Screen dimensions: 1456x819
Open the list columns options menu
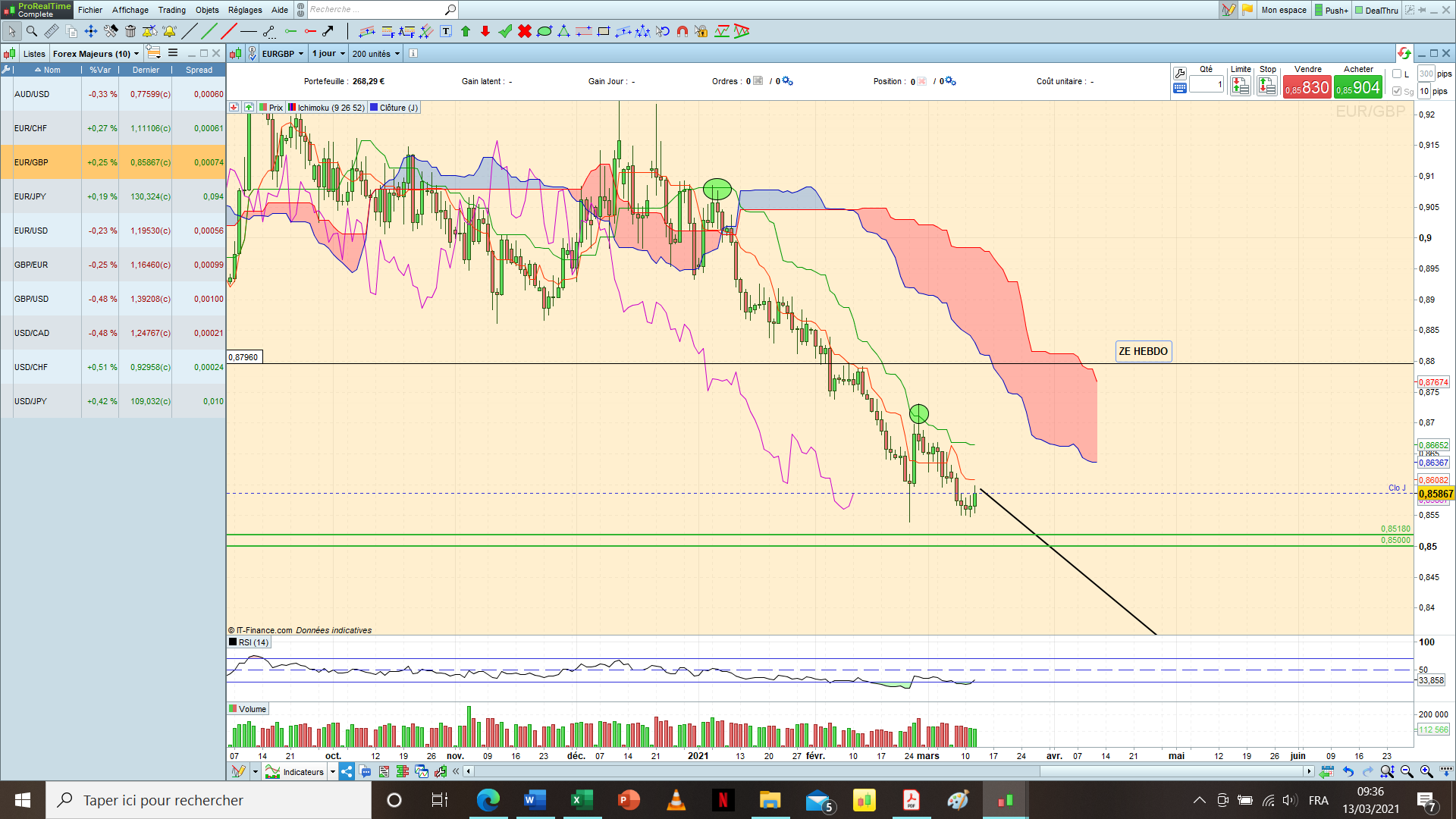coord(173,53)
